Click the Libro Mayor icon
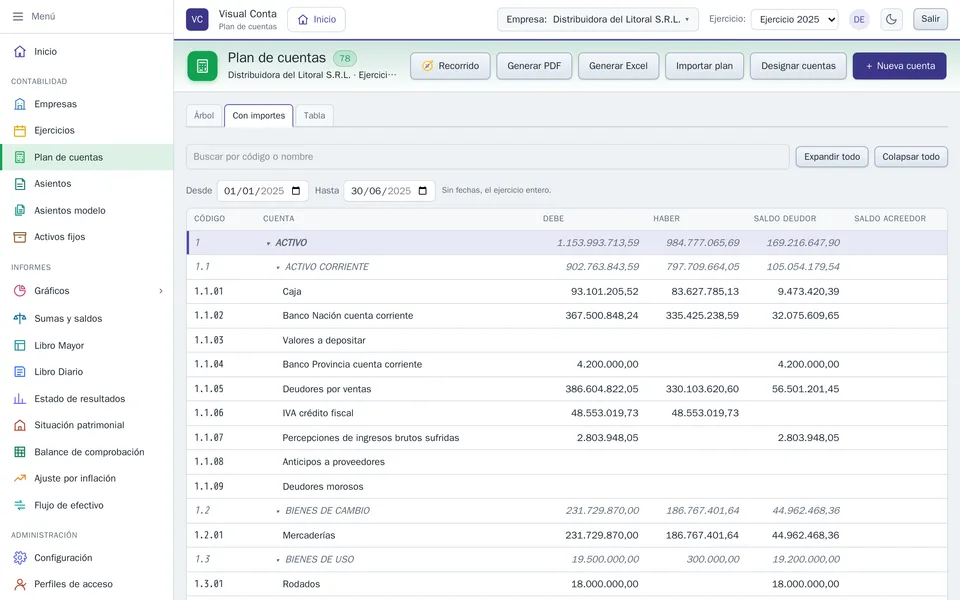The width and height of the screenshot is (960, 600). [20, 345]
